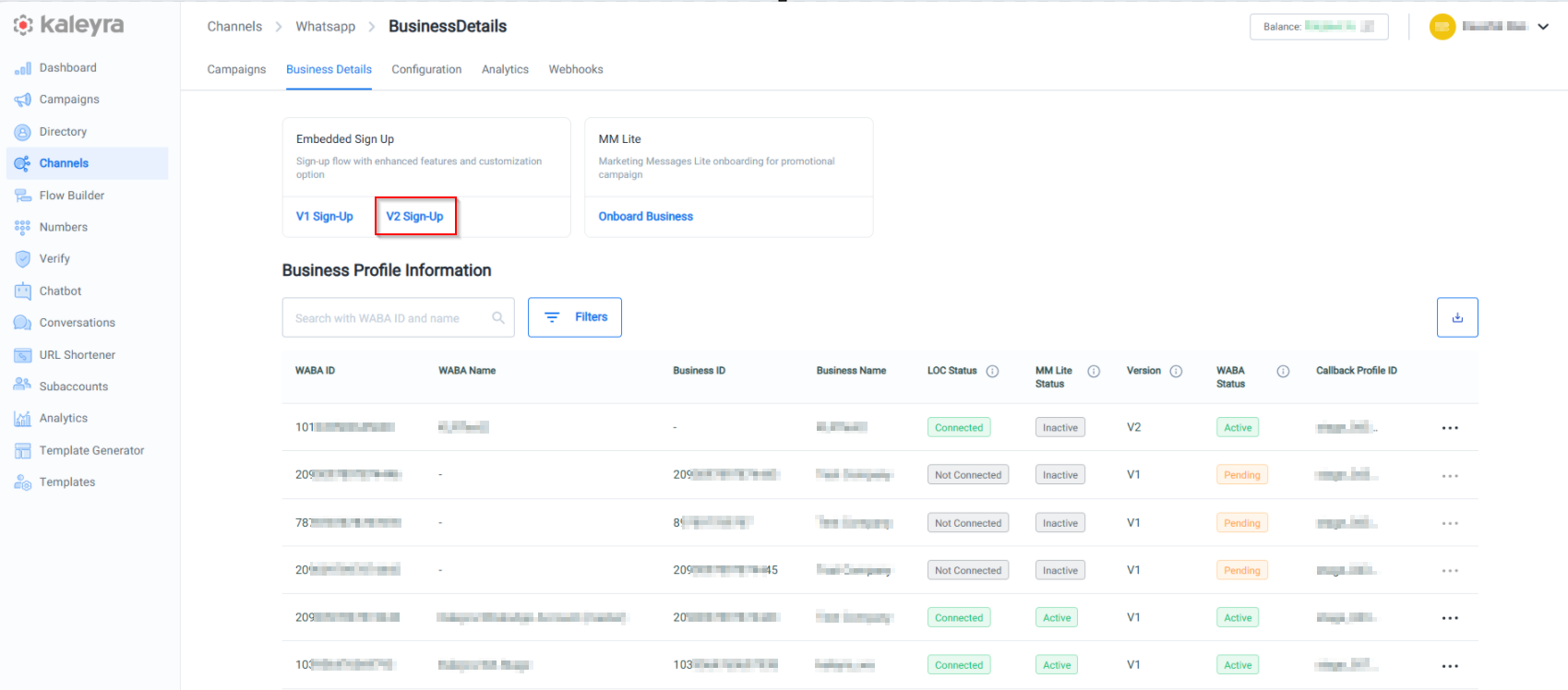Viewport: 1568px width, 690px height.
Task: Switch to the Campaigns tab
Action: (x=236, y=70)
